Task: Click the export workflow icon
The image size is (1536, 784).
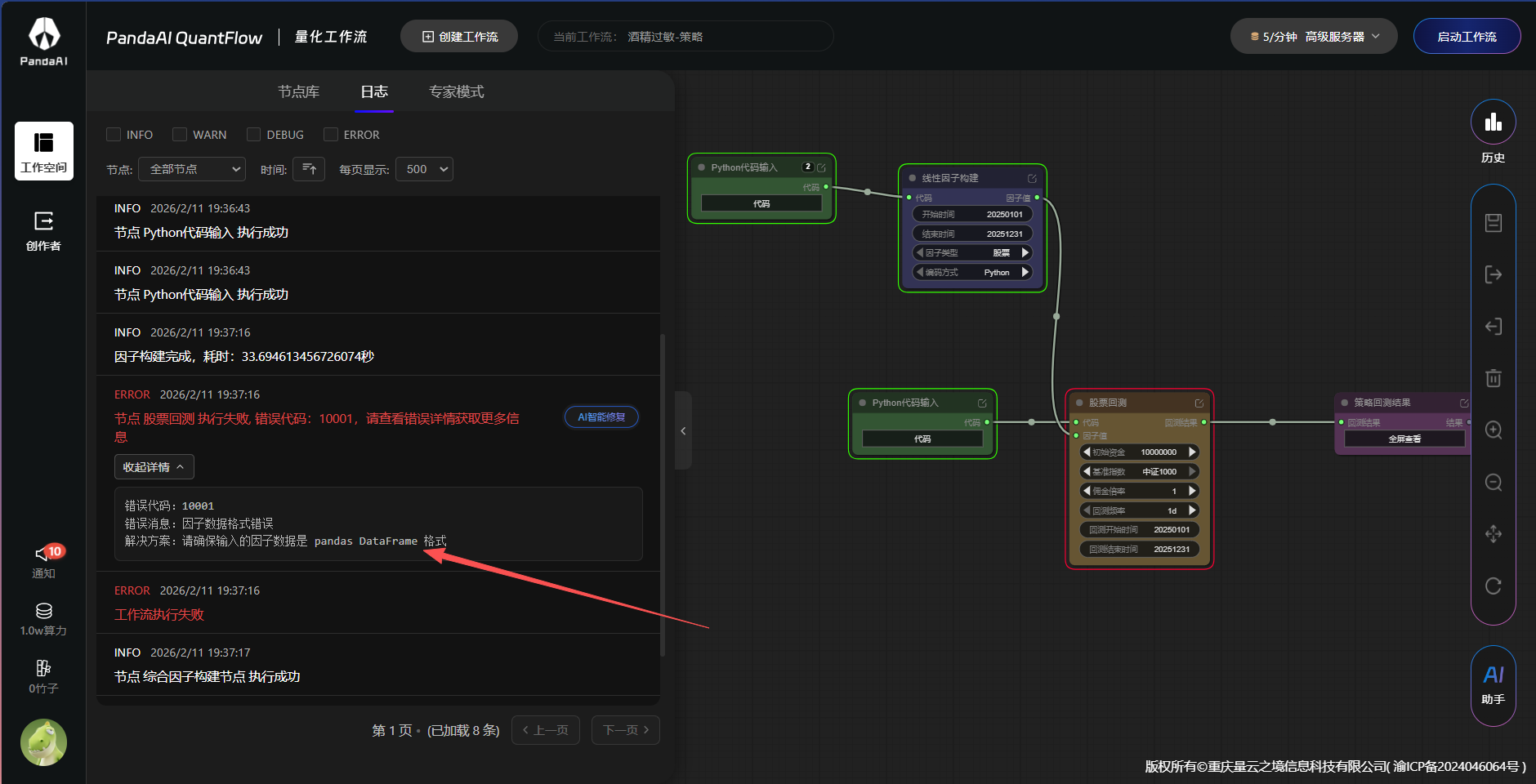Action: pos(1494,274)
